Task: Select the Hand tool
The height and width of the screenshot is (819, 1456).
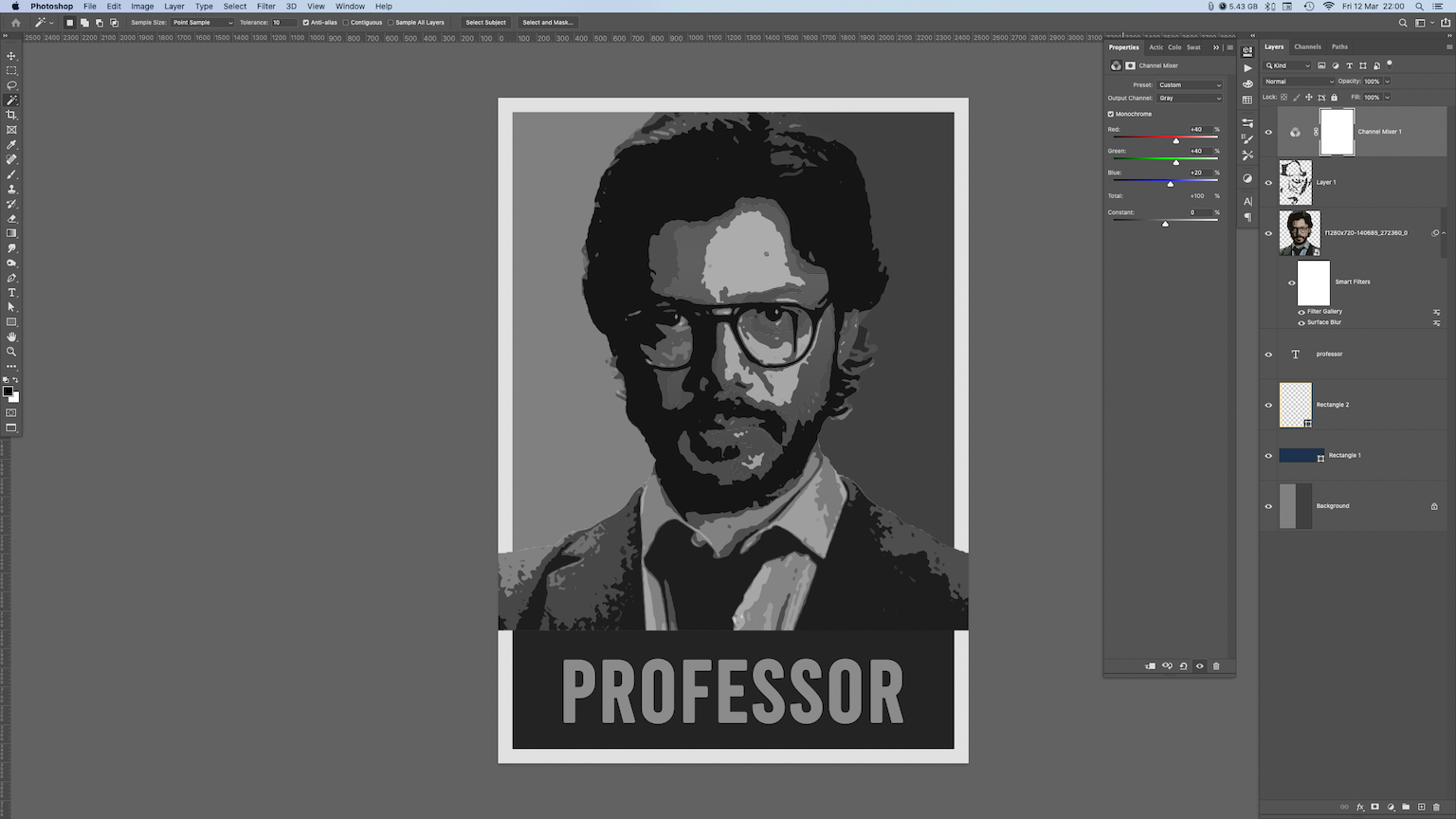Action: click(x=11, y=337)
